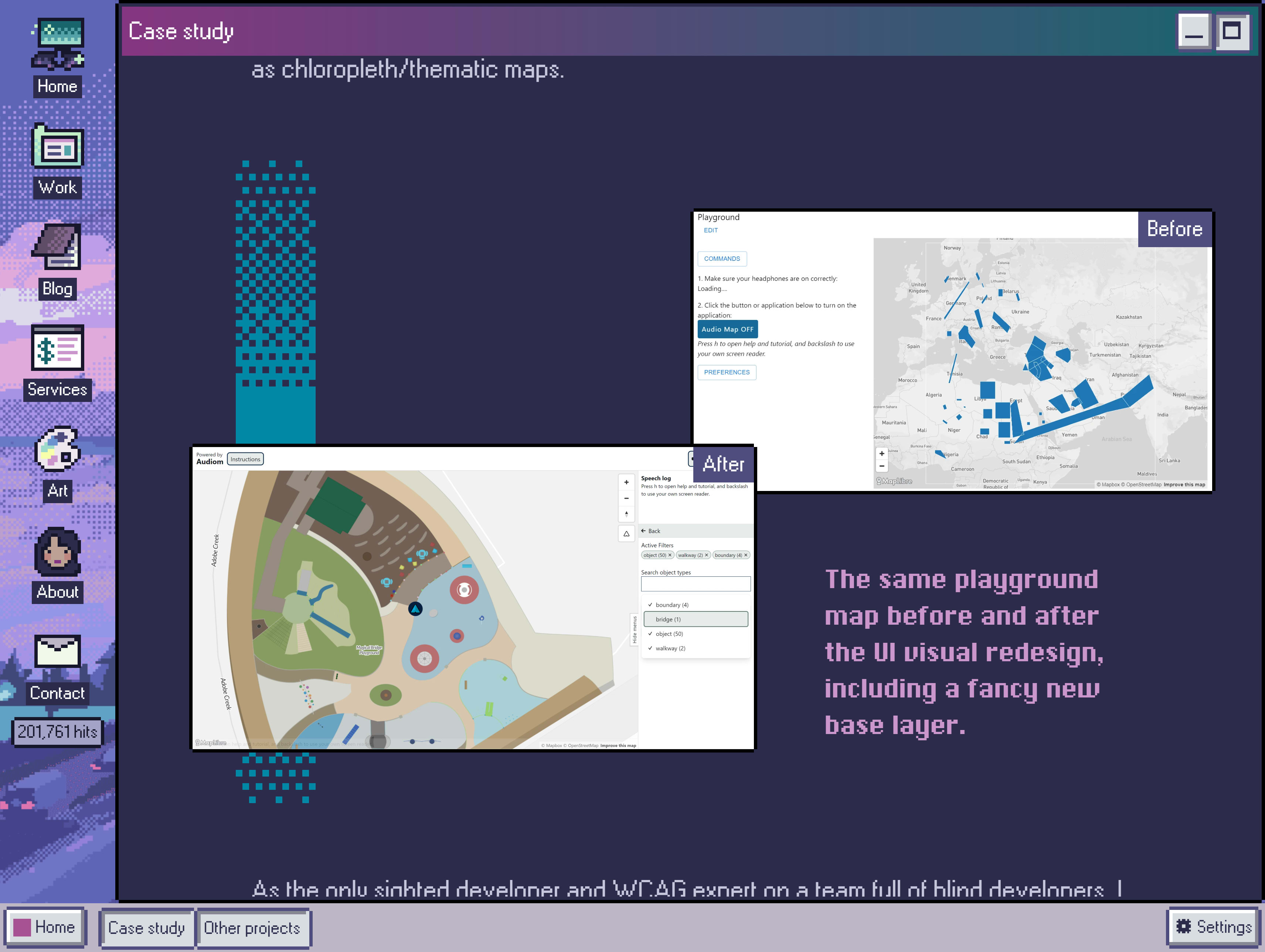Click the Instructions button in After map
The width and height of the screenshot is (1265, 952).
(x=245, y=459)
